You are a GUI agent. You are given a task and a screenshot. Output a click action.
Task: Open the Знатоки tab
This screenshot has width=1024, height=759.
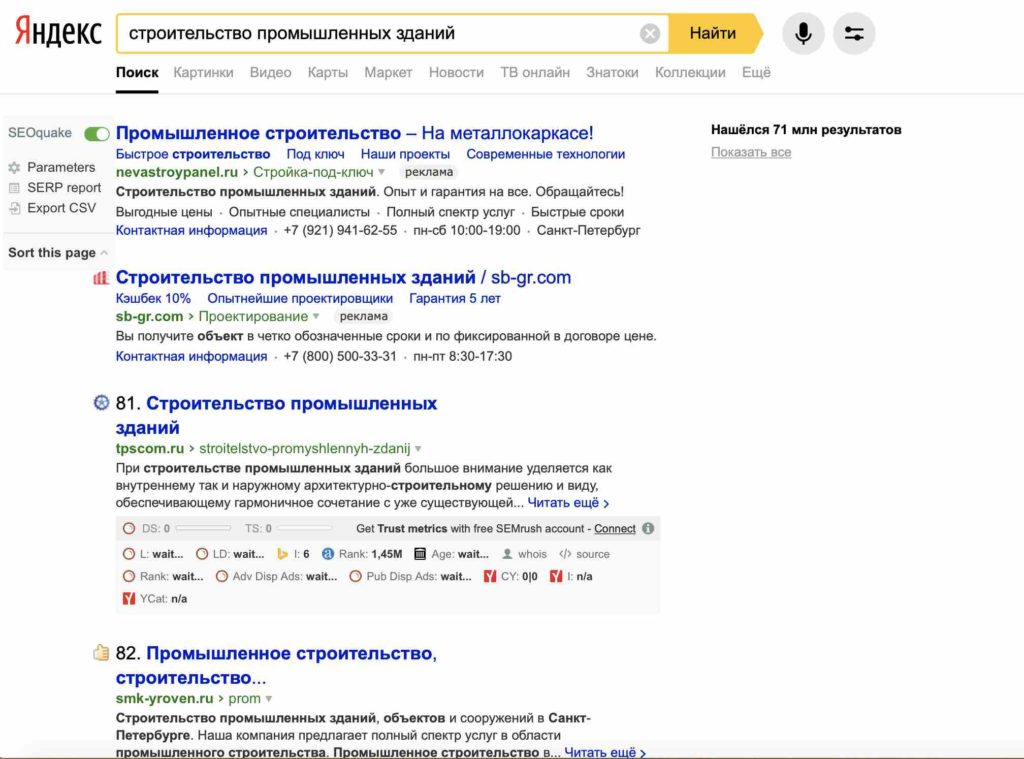(612, 73)
